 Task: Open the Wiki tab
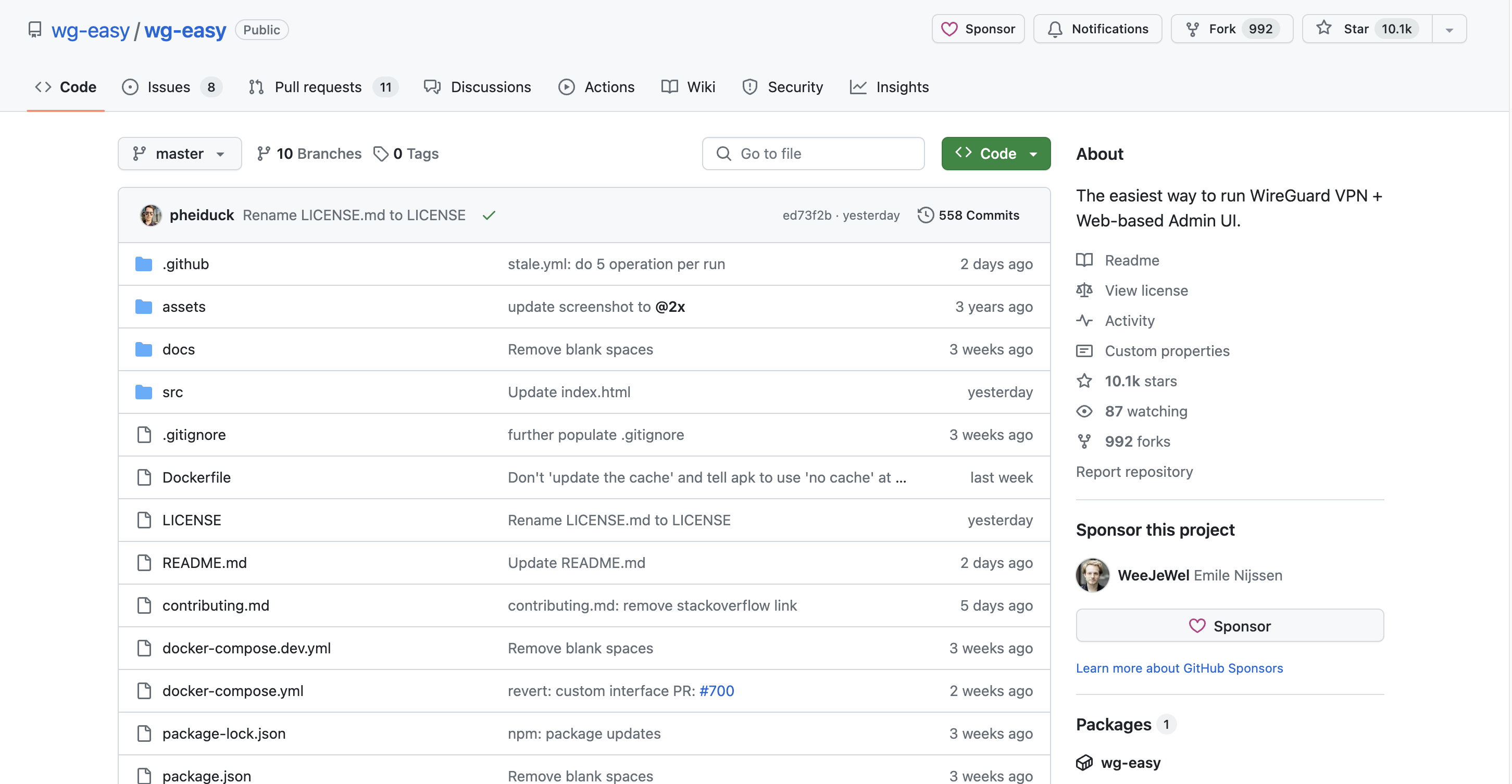pyautogui.click(x=688, y=87)
